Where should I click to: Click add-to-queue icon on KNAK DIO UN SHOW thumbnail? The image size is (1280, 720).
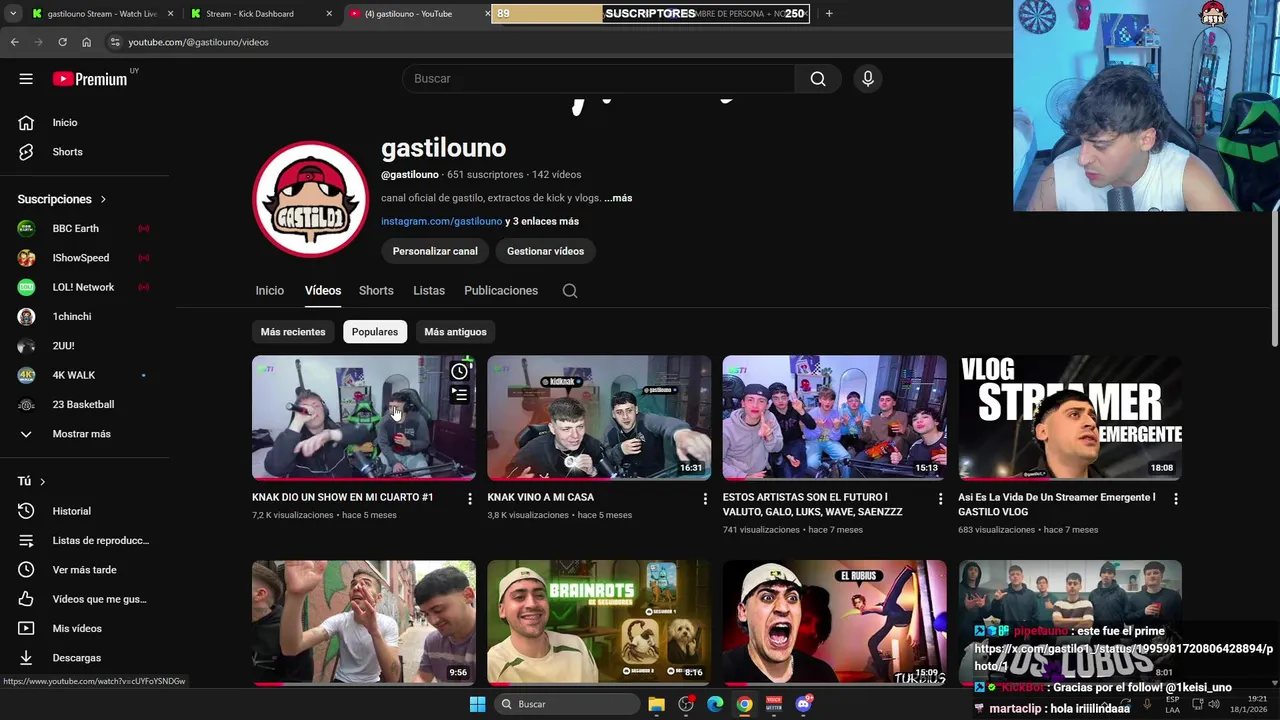pyautogui.click(x=460, y=395)
